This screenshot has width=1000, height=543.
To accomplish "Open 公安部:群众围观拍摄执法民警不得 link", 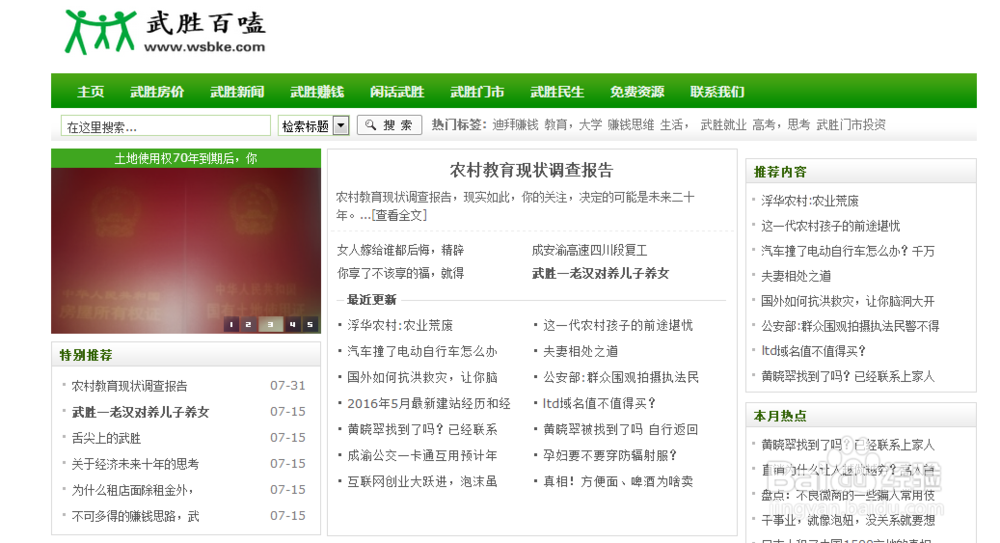I will 850,326.
